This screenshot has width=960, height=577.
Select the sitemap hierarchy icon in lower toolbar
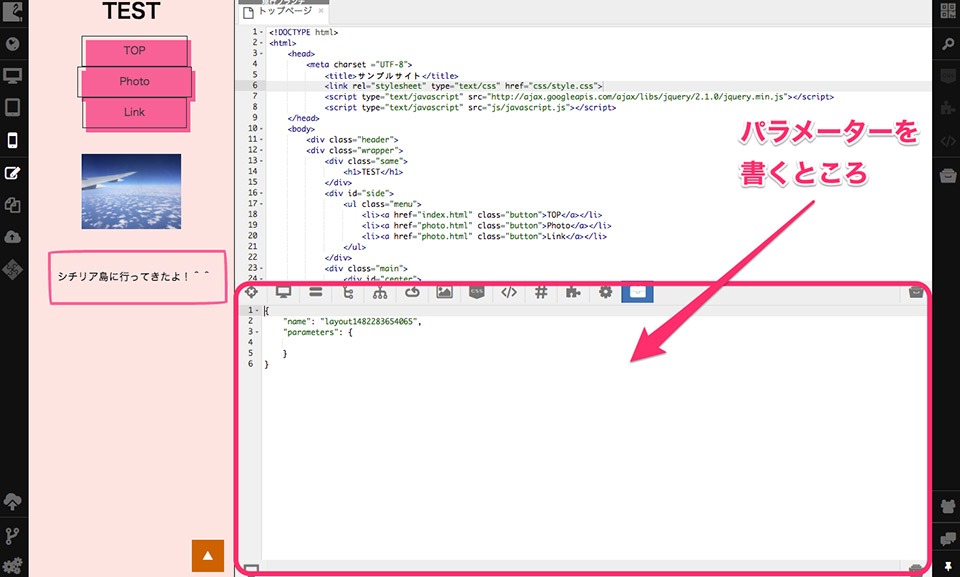point(380,292)
